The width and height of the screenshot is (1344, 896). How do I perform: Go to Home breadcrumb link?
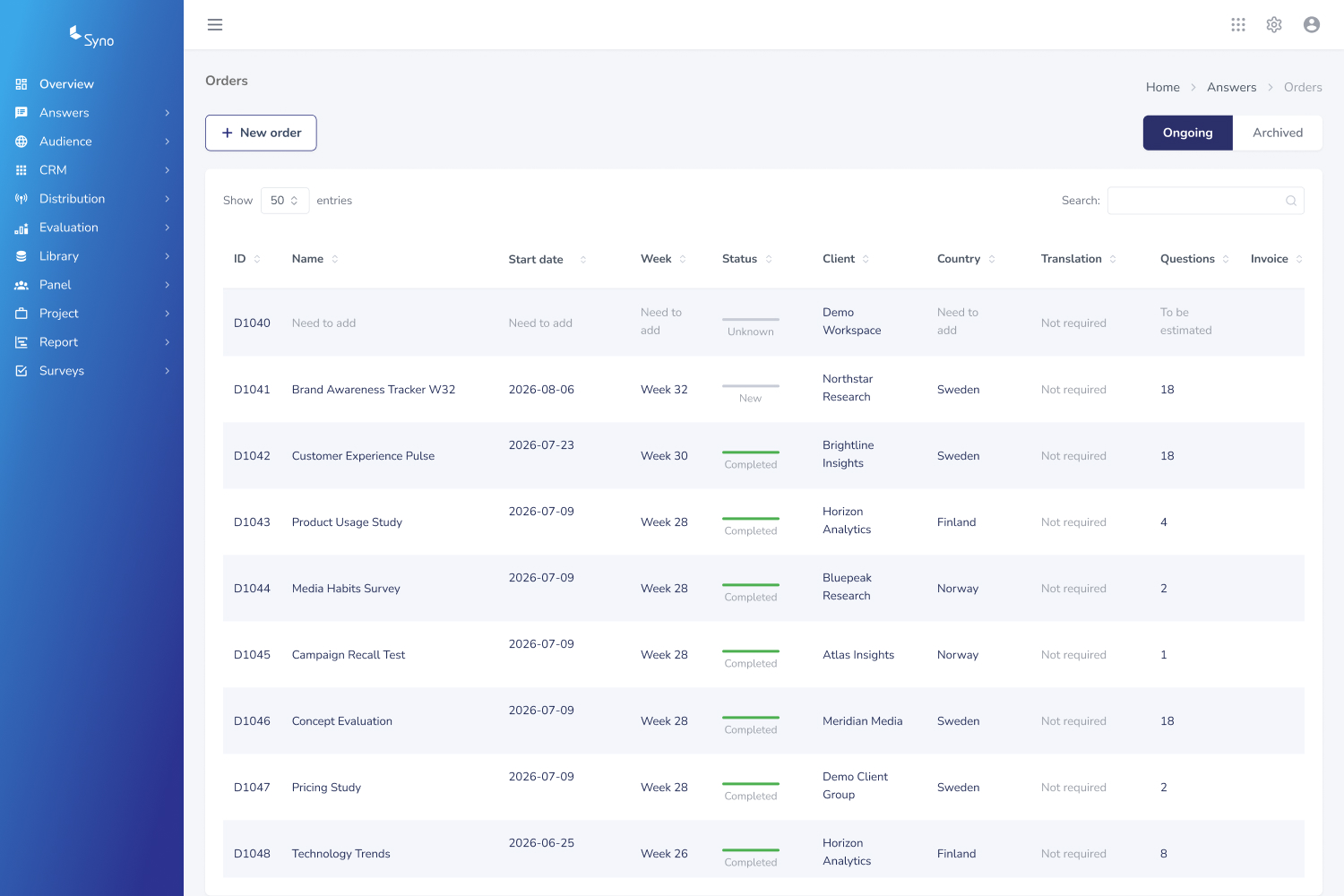pyautogui.click(x=1163, y=87)
